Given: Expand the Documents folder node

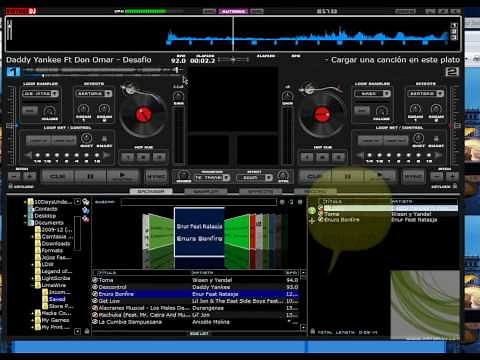Looking at the screenshot, I should (x=25, y=223).
